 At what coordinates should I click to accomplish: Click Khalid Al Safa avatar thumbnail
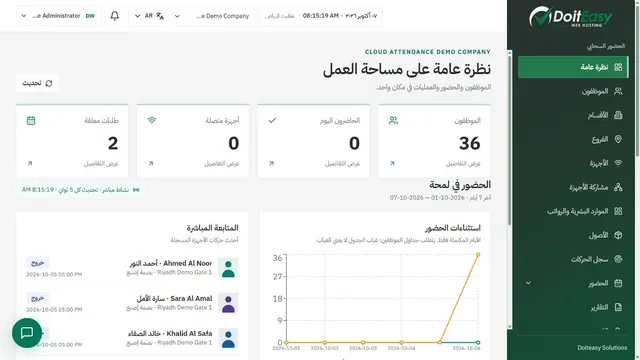(x=228, y=338)
